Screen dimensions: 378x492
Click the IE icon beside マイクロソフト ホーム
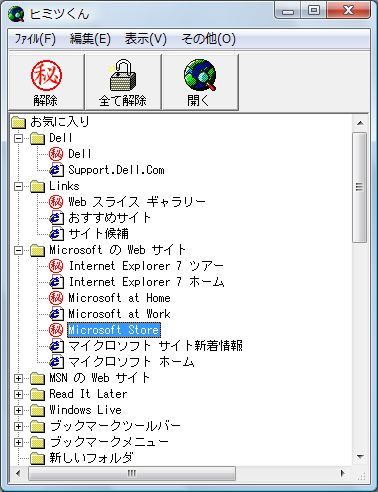click(x=56, y=362)
